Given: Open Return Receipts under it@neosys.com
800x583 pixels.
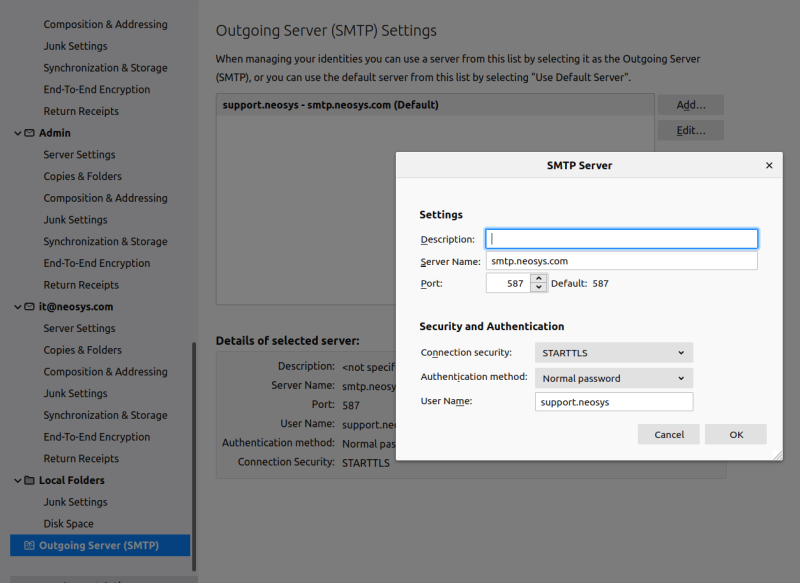Looking at the screenshot, I should pos(81,459).
